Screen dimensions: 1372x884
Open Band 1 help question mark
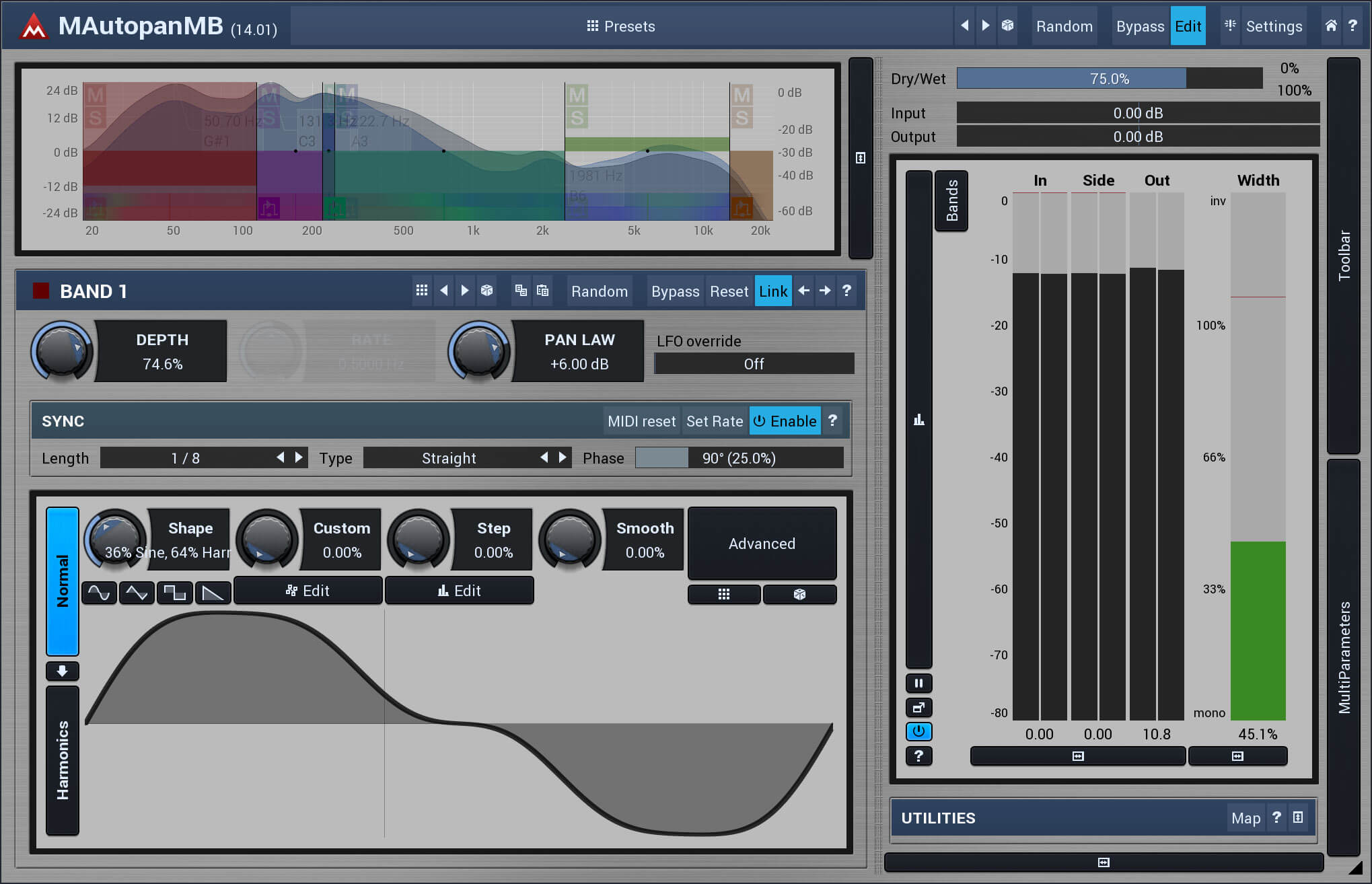click(846, 291)
